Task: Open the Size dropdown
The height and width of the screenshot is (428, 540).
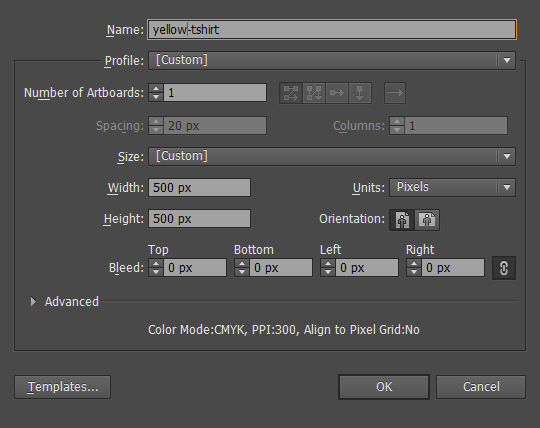Action: (x=332, y=157)
